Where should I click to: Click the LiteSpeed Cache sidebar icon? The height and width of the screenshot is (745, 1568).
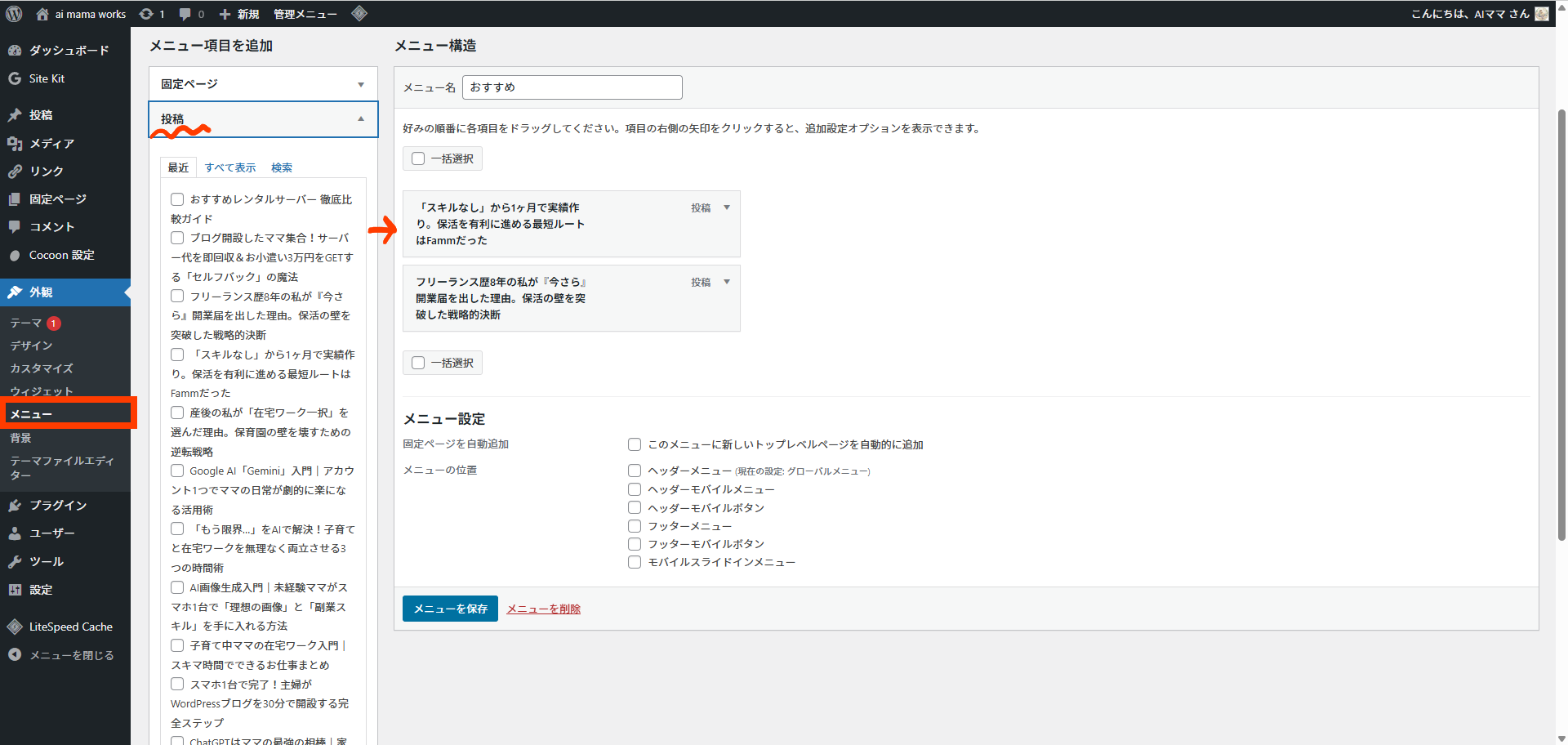16,627
